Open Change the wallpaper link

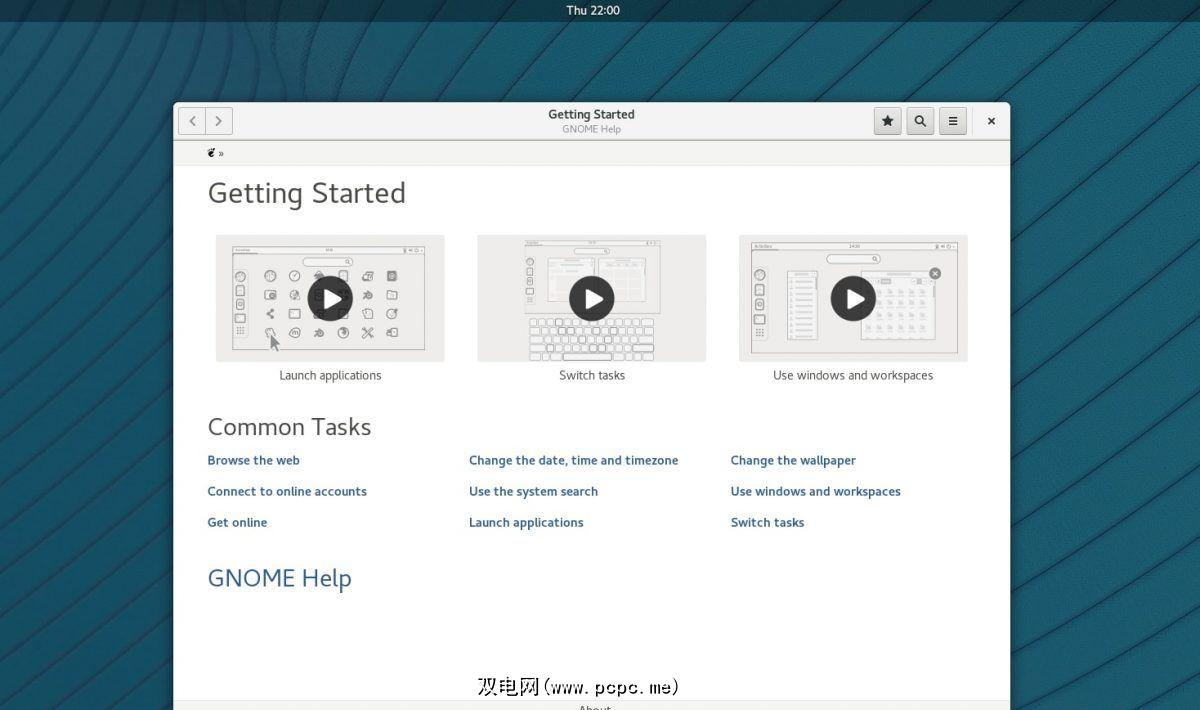pyautogui.click(x=793, y=460)
